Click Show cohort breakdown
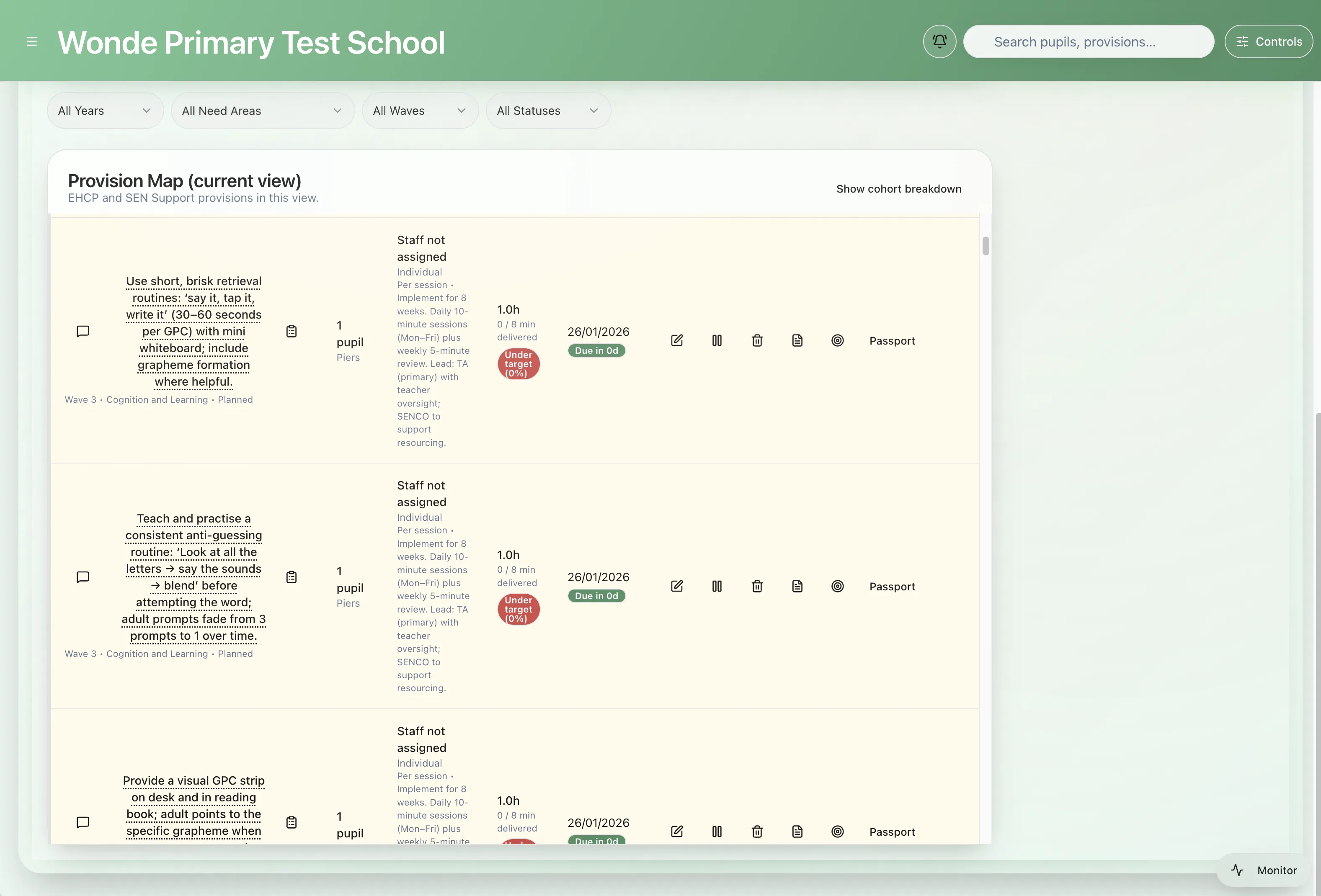 pos(898,189)
